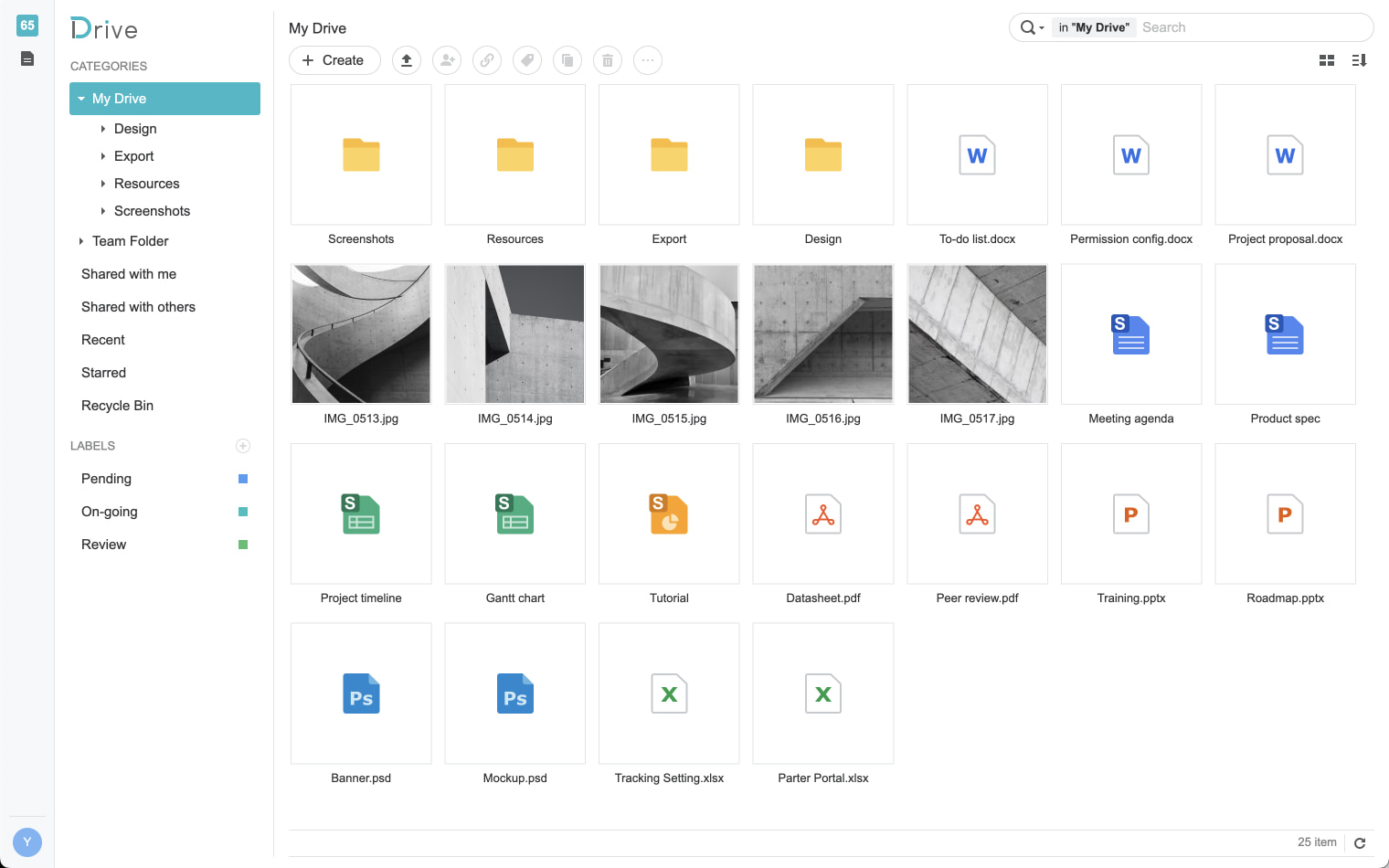Viewport: 1389px width, 868px height.
Task: Click the get link icon
Action: pos(487,60)
